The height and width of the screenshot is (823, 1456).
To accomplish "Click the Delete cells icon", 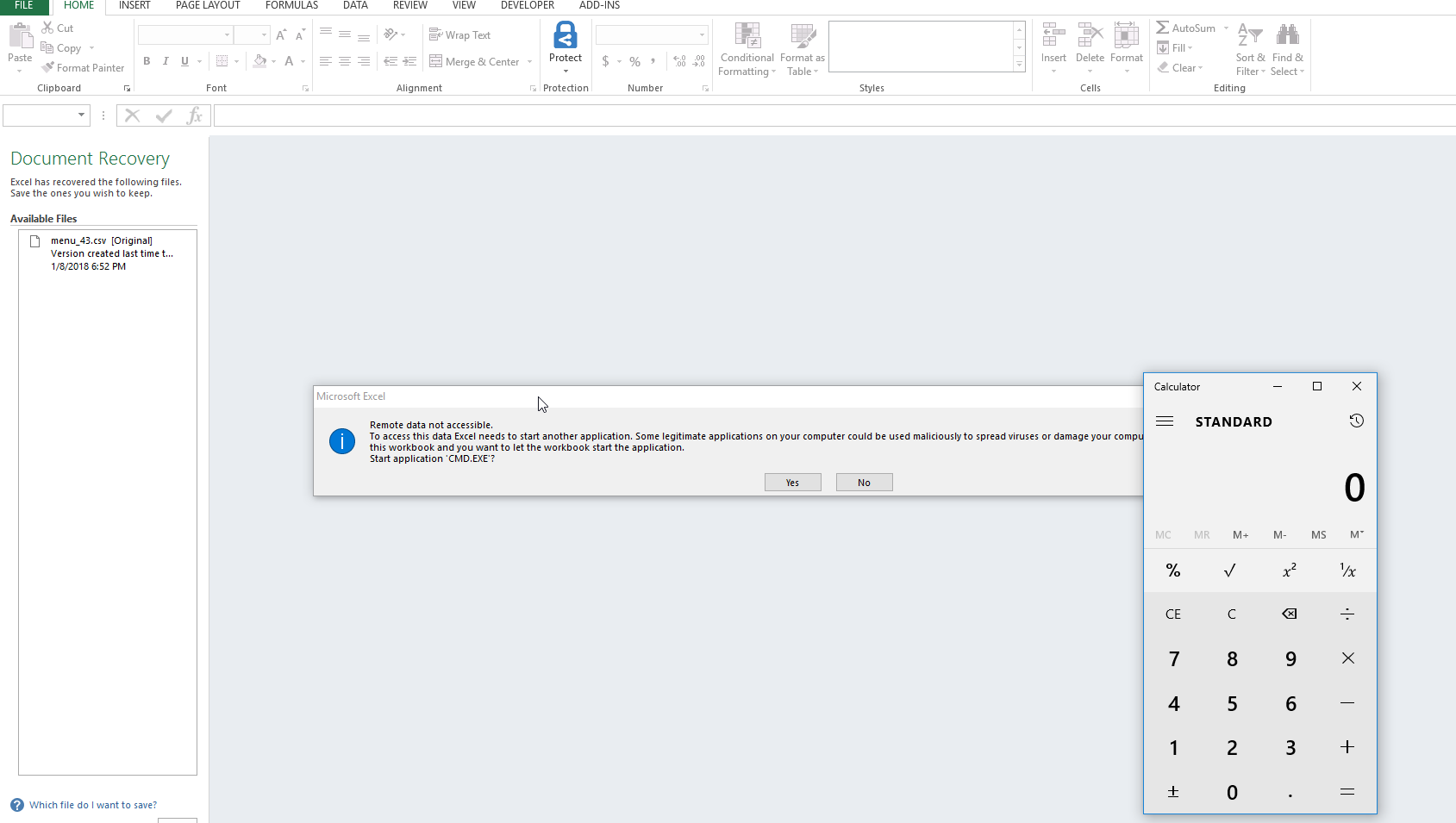I will 1090,35.
